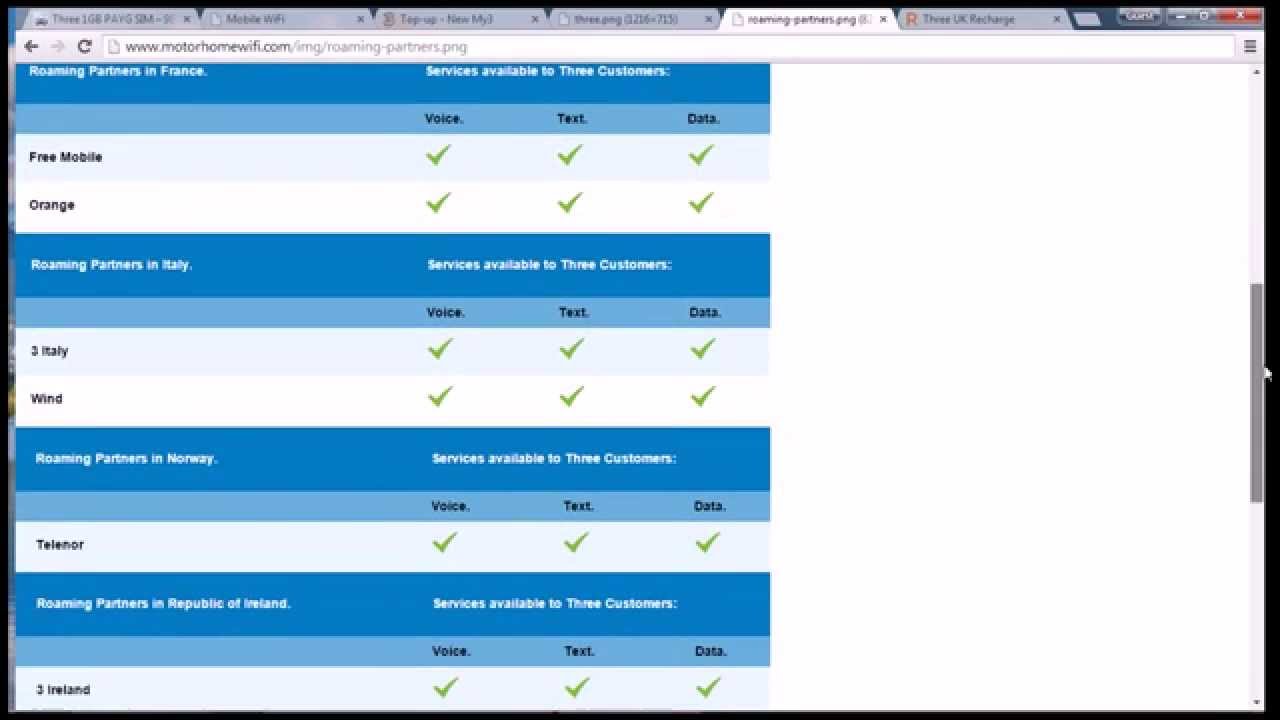Image resolution: width=1280 pixels, height=720 pixels.
Task: Close the Three UK Recharge tab
Action: click(x=1057, y=19)
